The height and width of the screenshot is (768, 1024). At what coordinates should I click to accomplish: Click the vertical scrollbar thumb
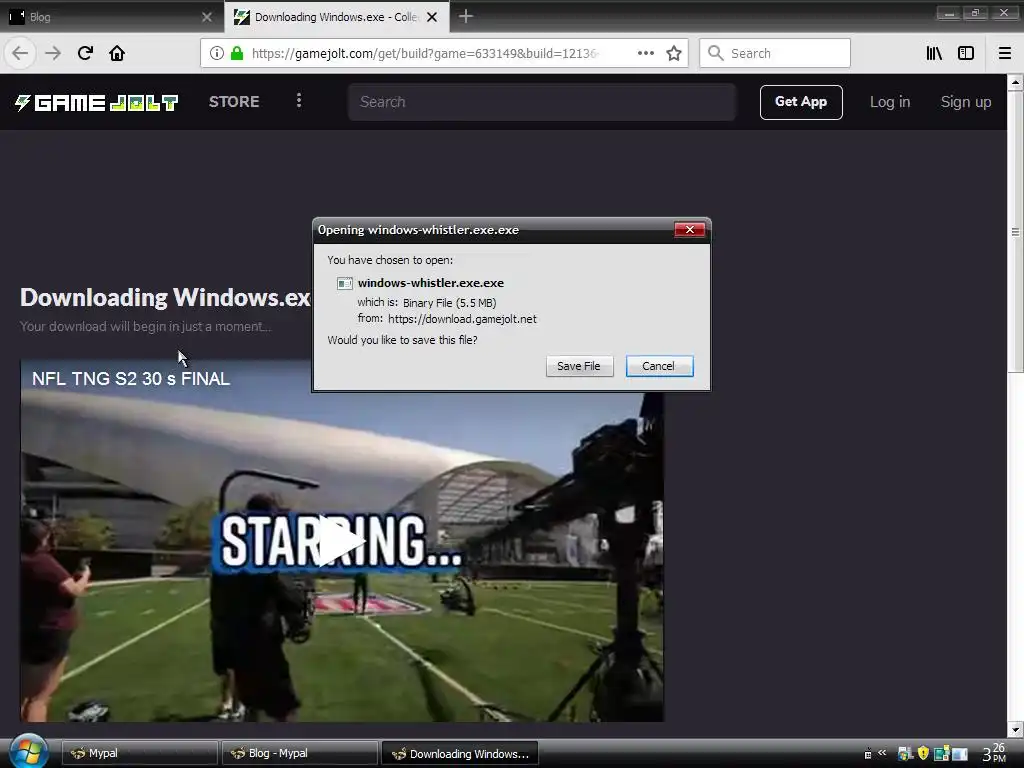[1015, 231]
